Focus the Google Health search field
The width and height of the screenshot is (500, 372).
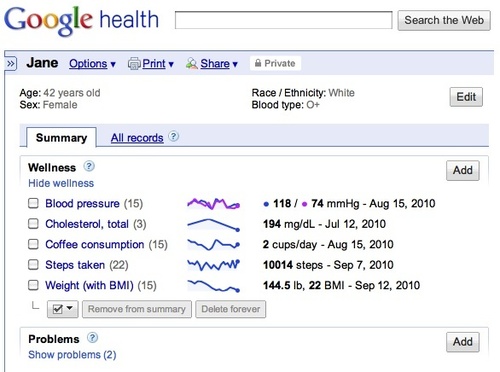tap(284, 20)
